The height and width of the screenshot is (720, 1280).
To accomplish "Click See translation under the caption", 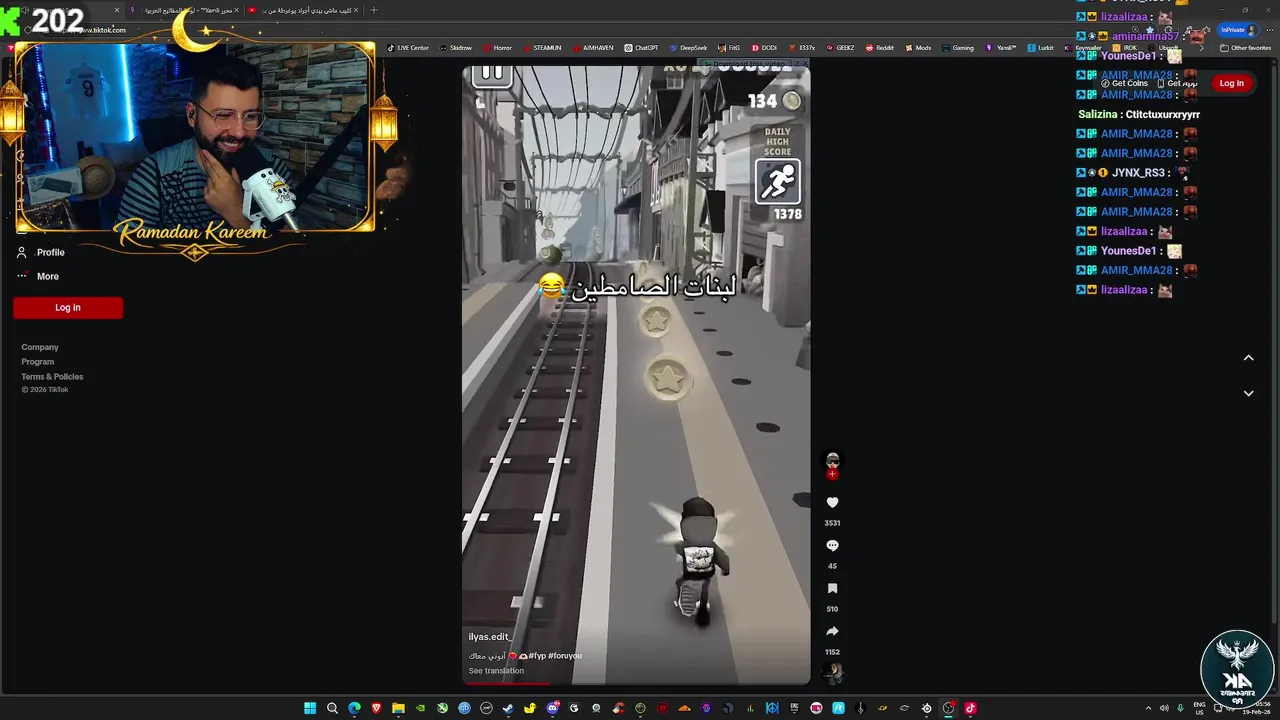I will point(496,671).
